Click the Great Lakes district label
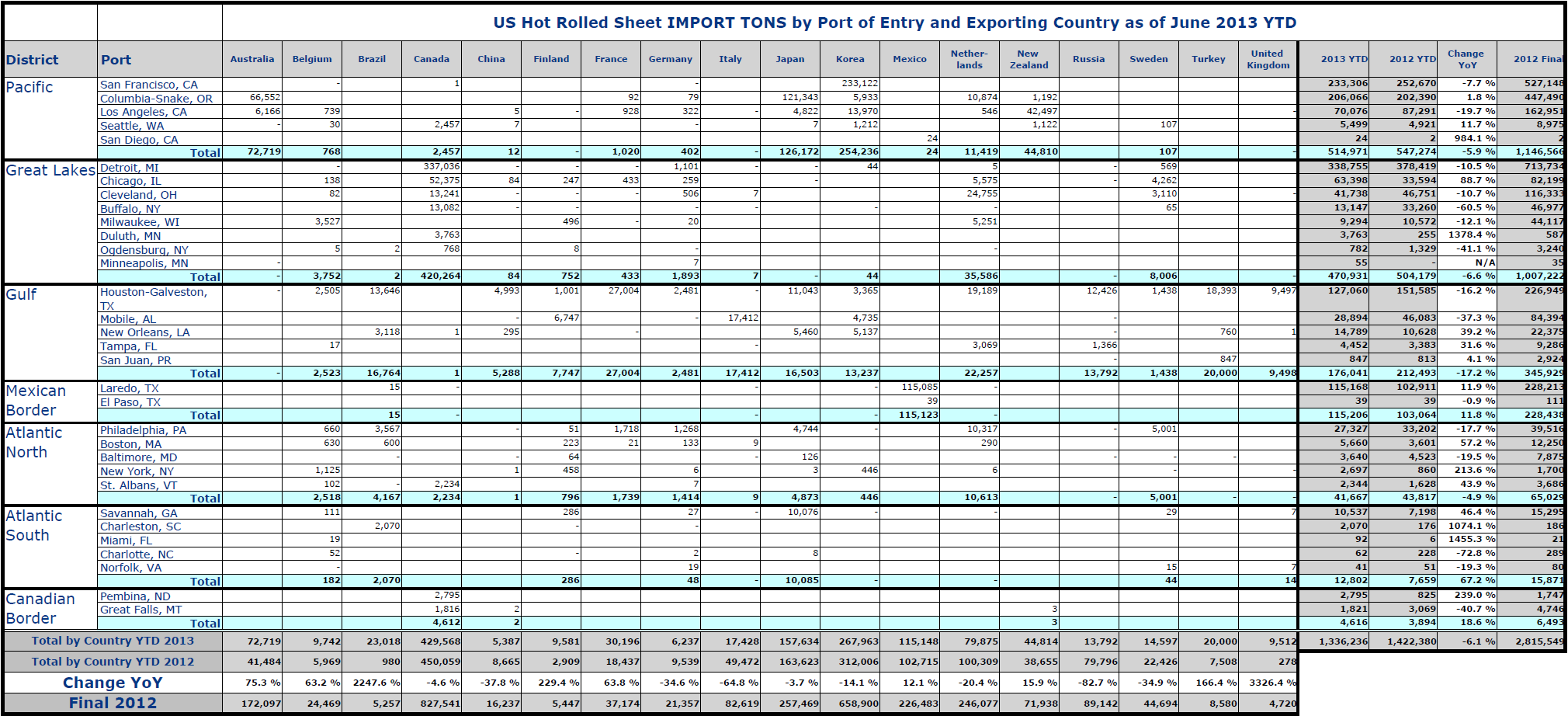This screenshot has width=1568, height=716. 50,170
